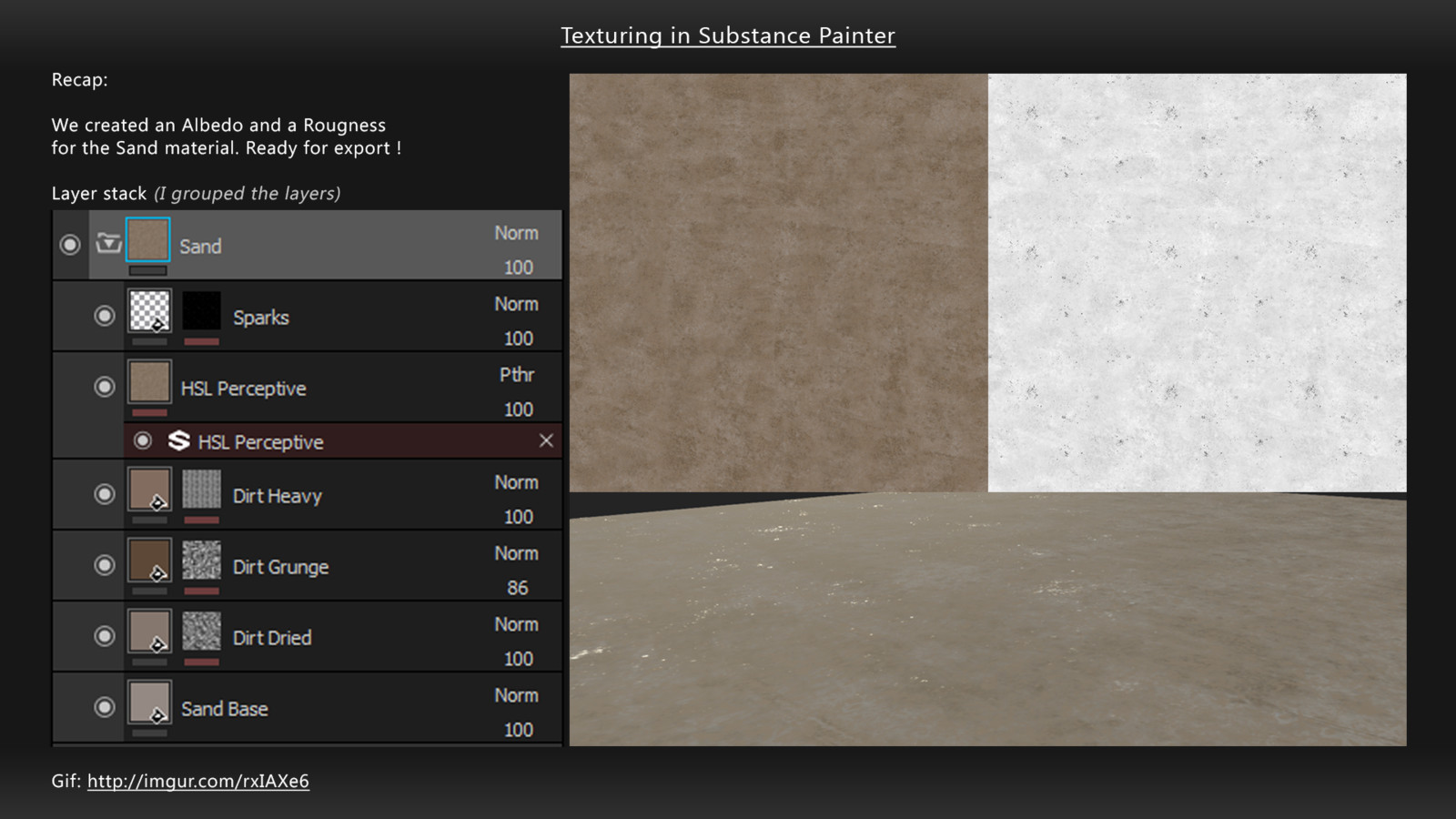
Task: Open the Pthr blend mode dropdown
Action: click(x=517, y=375)
